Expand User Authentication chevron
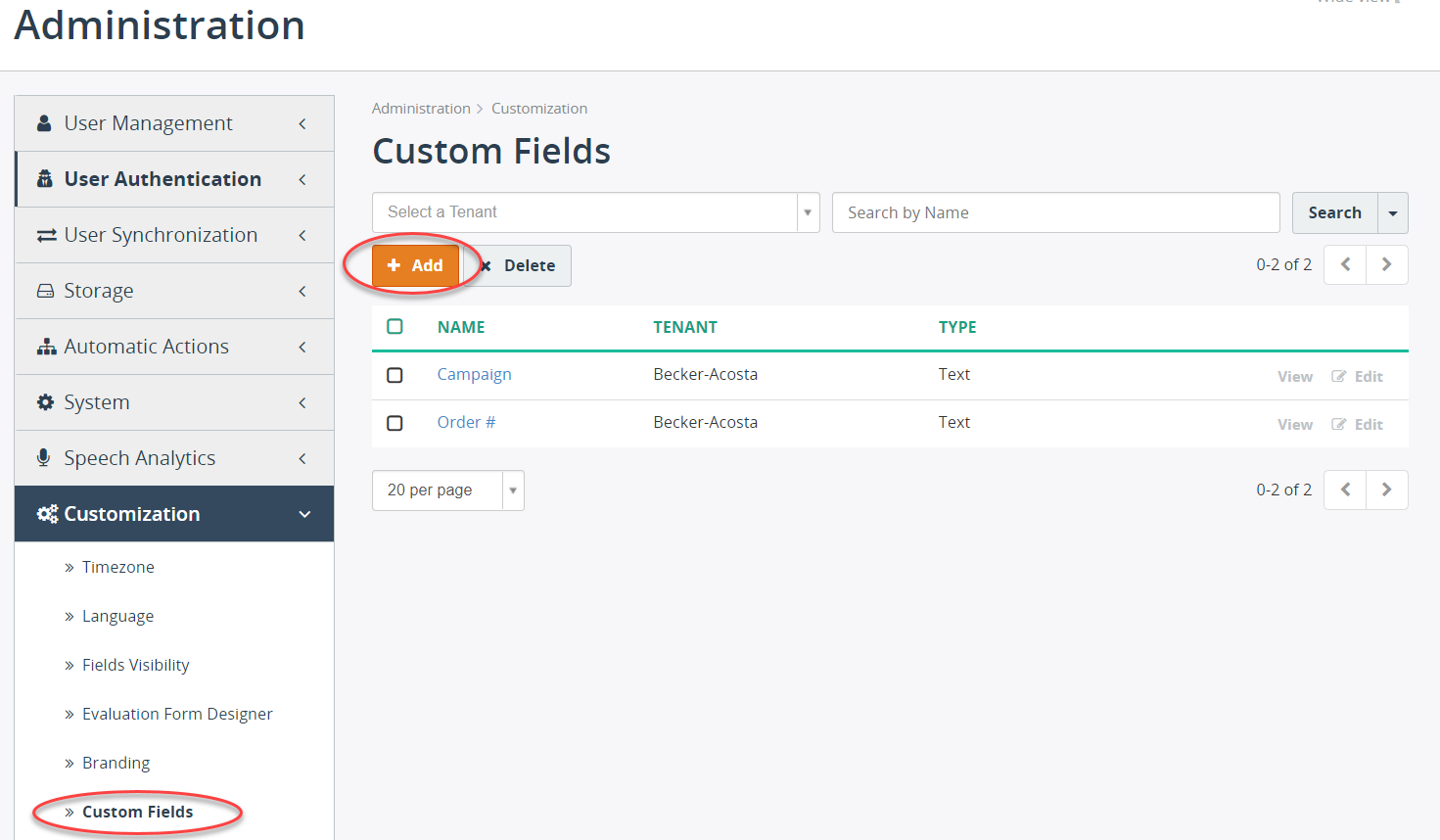 (x=302, y=179)
